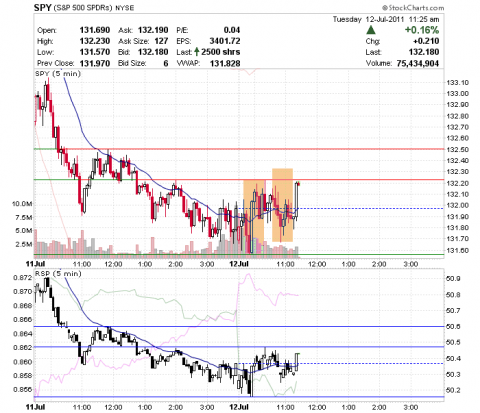This screenshot has width=480, height=413.
Task: Select the 2500 shrs last trade size
Action: [x=220, y=52]
